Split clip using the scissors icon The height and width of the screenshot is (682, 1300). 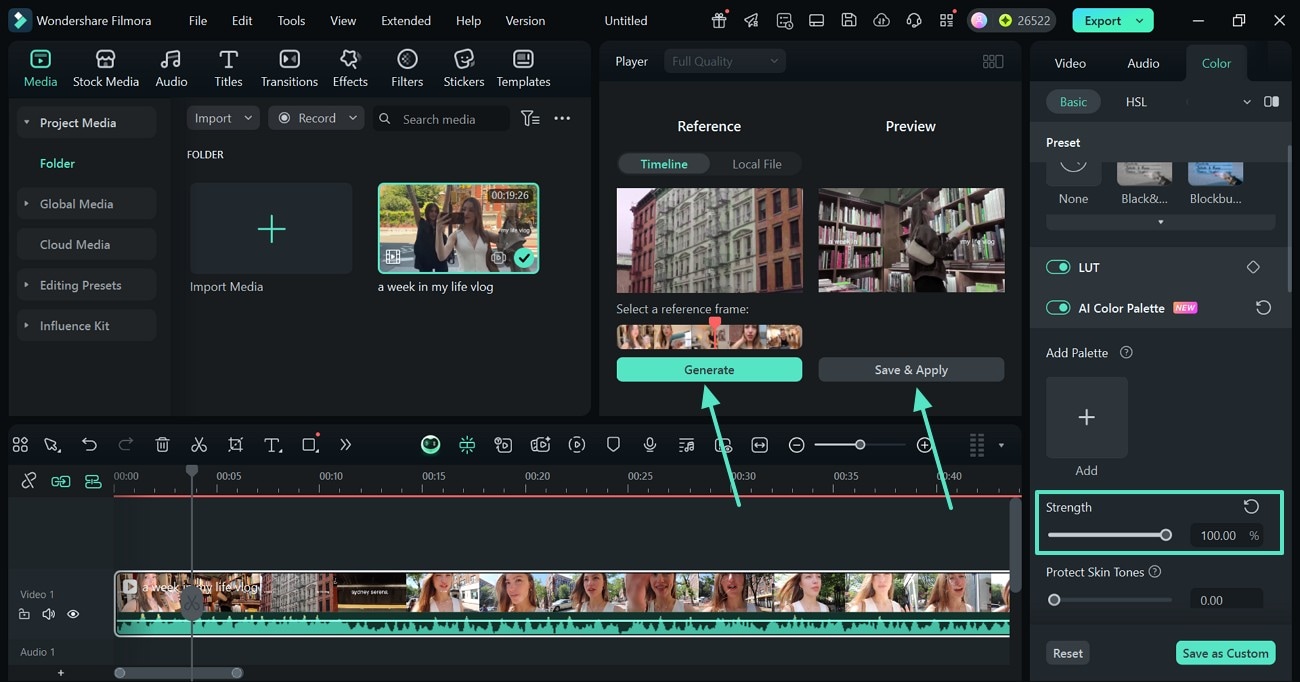tap(199, 445)
